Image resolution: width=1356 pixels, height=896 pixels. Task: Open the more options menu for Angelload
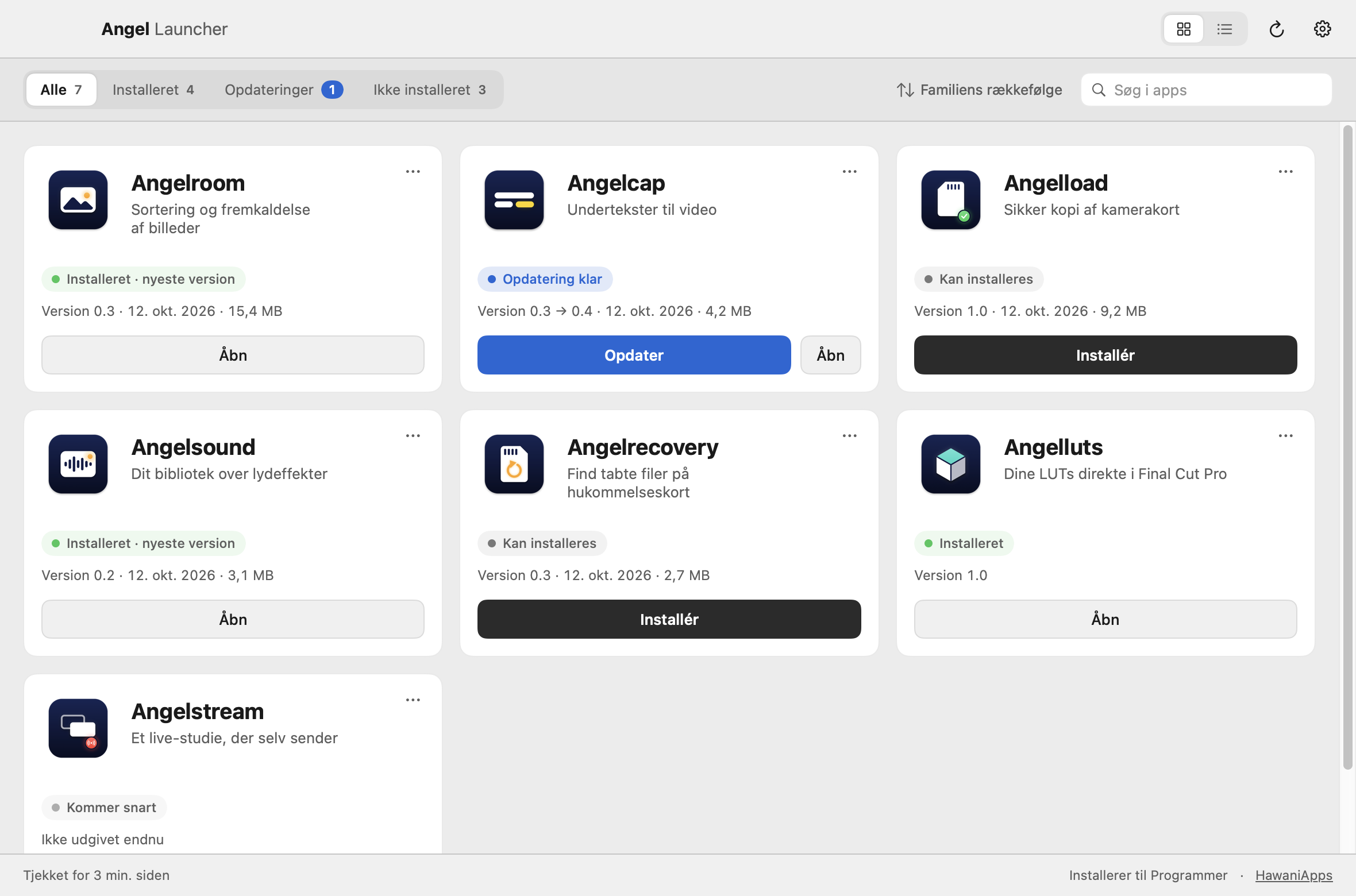point(1286,171)
